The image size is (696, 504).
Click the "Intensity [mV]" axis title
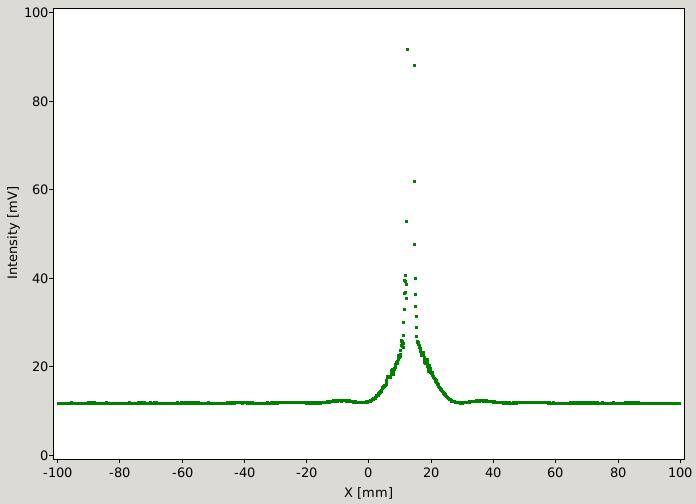tap(12, 232)
